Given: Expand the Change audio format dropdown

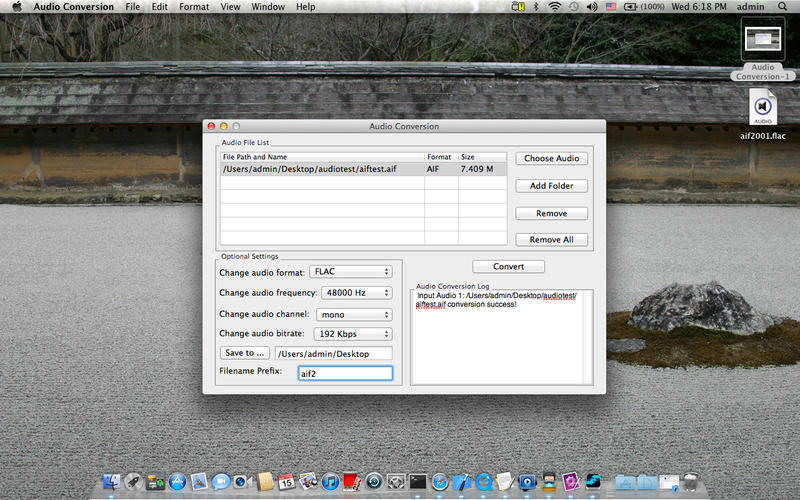Looking at the screenshot, I should [x=351, y=271].
